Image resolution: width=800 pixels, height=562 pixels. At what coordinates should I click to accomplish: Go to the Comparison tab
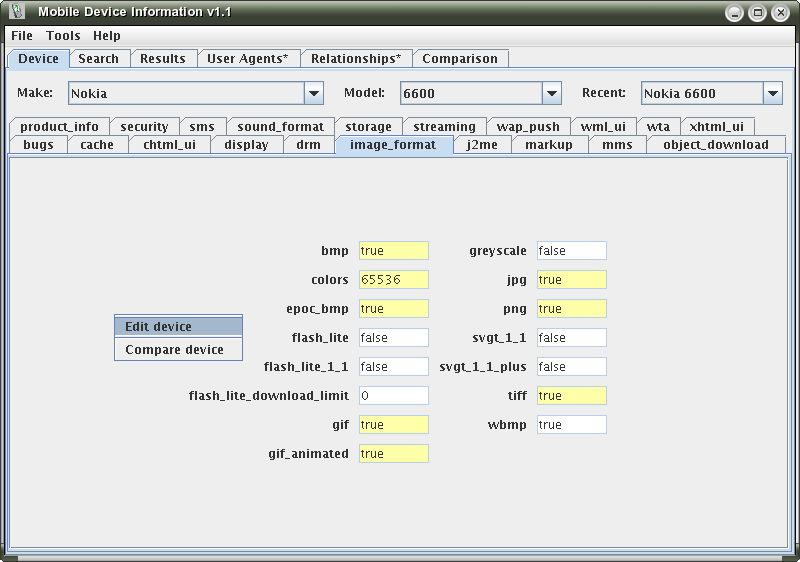[460, 59]
